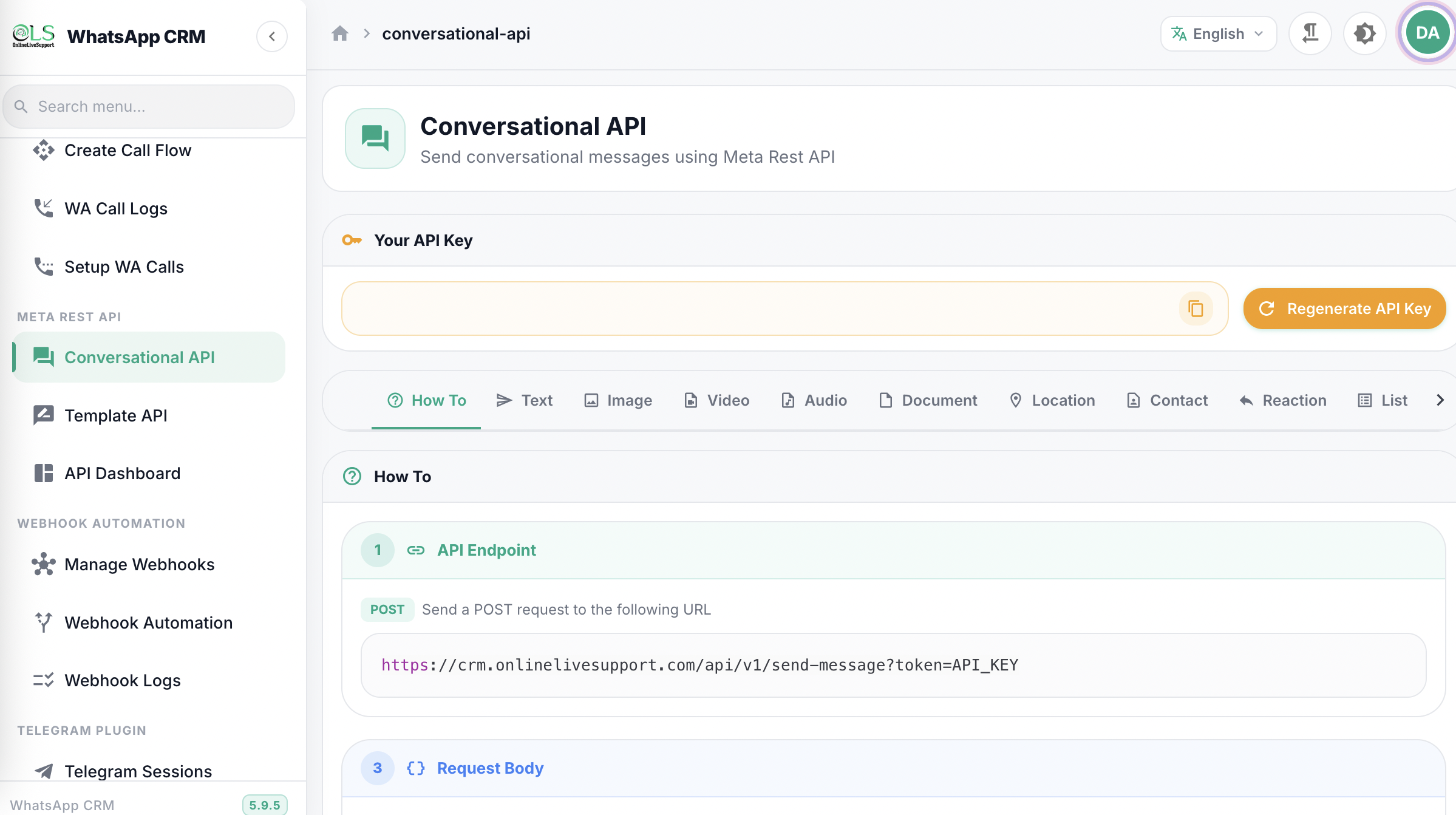Click the Create Call Flow icon

pyautogui.click(x=43, y=150)
